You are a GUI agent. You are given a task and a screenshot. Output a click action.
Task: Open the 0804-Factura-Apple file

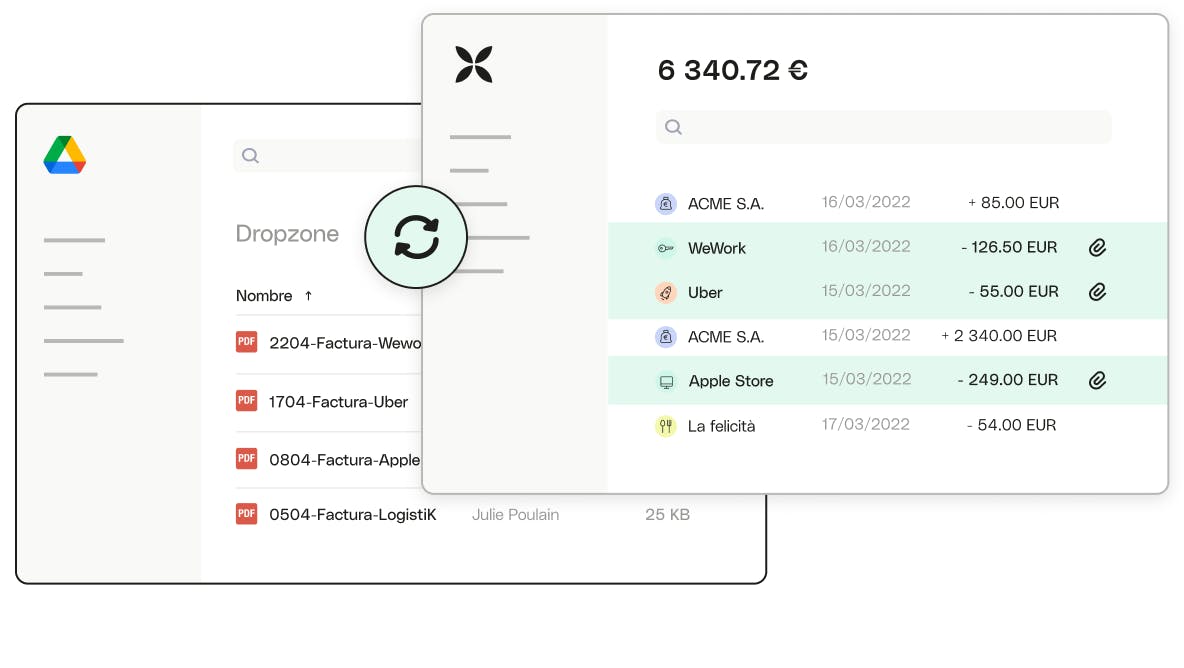(x=345, y=459)
